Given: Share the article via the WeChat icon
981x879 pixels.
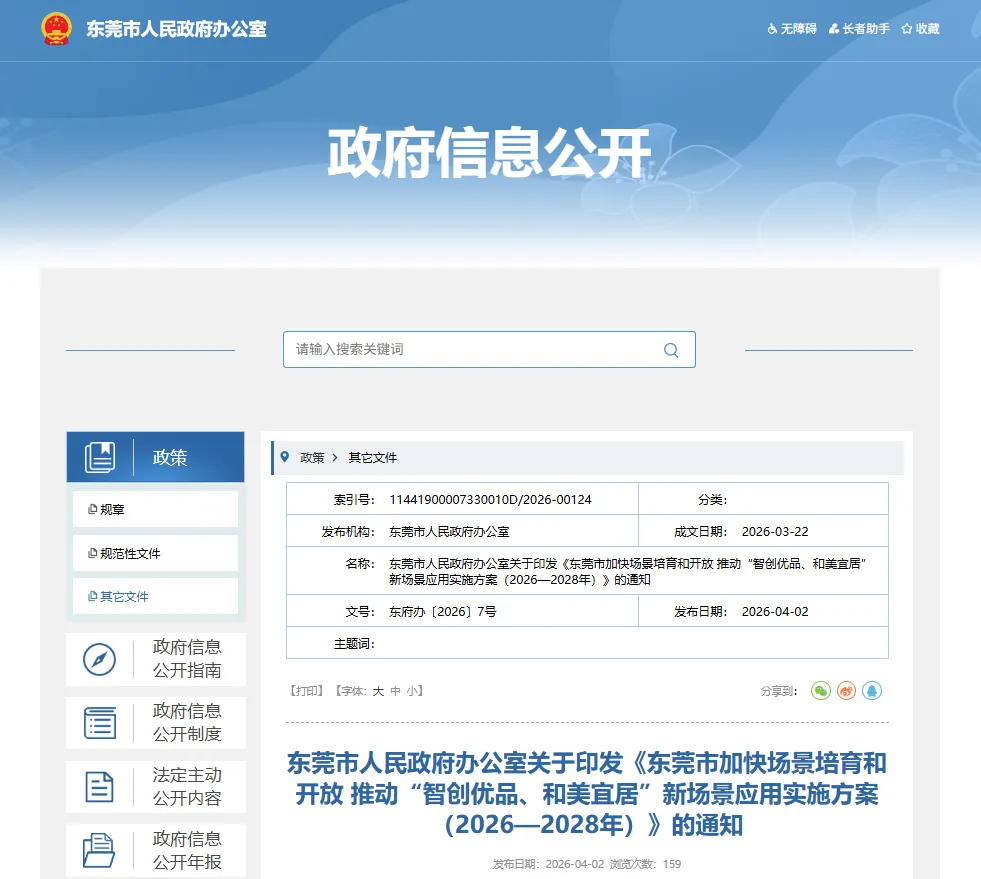Looking at the screenshot, I should tap(820, 690).
